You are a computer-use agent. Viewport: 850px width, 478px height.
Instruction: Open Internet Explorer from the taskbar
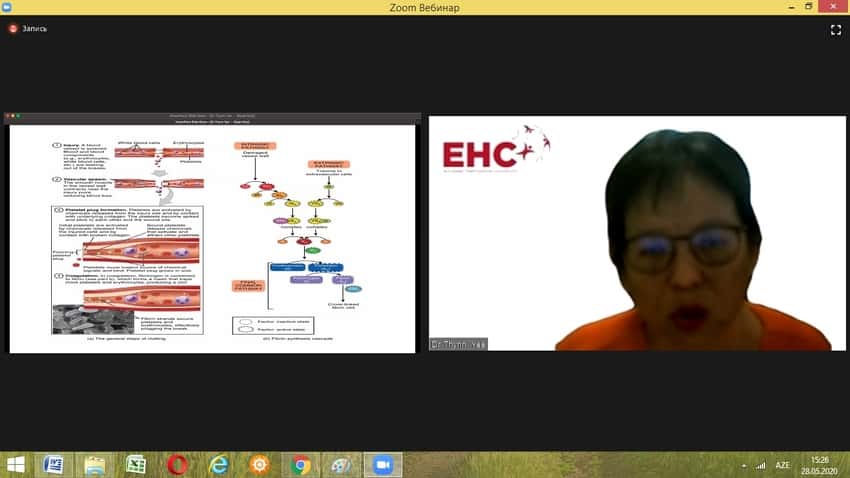[218, 465]
